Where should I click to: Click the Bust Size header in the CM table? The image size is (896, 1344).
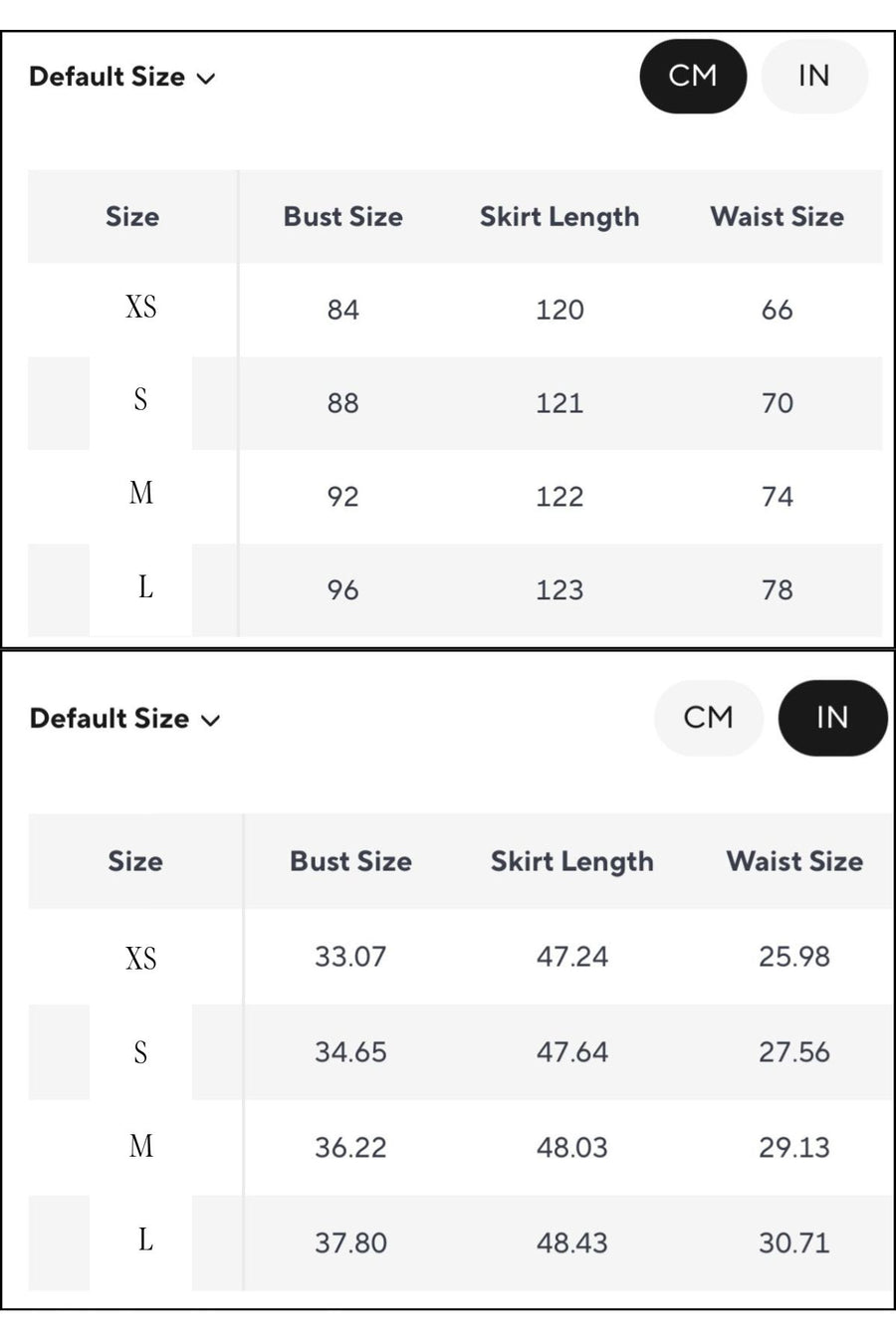[x=342, y=217]
